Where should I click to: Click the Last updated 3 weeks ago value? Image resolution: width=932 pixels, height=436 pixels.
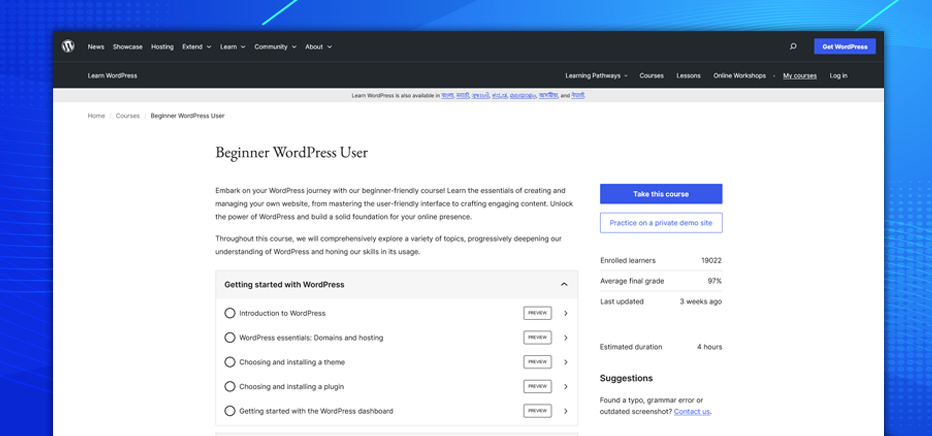click(x=701, y=301)
